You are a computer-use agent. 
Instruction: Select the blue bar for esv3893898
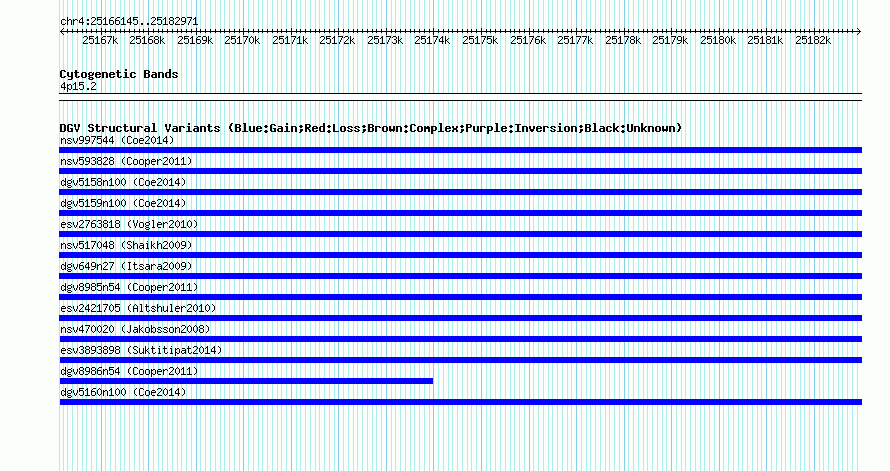(x=461, y=360)
